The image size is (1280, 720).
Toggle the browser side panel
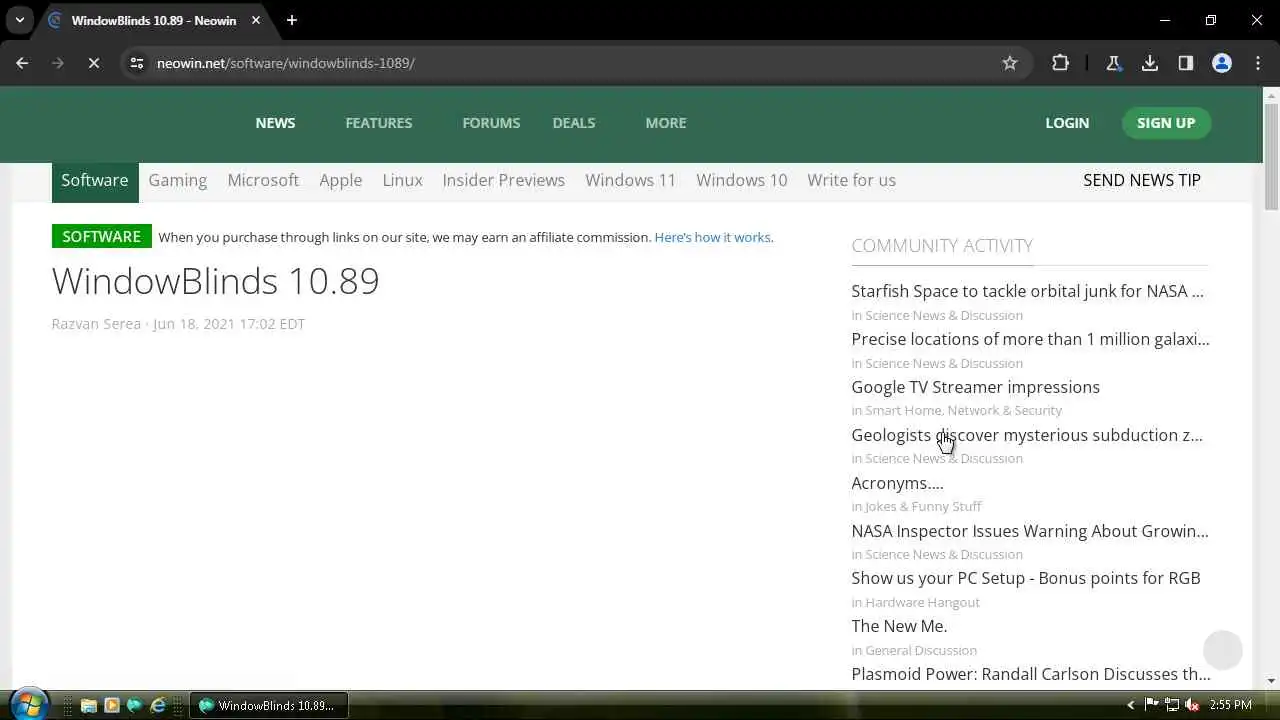click(x=1186, y=63)
